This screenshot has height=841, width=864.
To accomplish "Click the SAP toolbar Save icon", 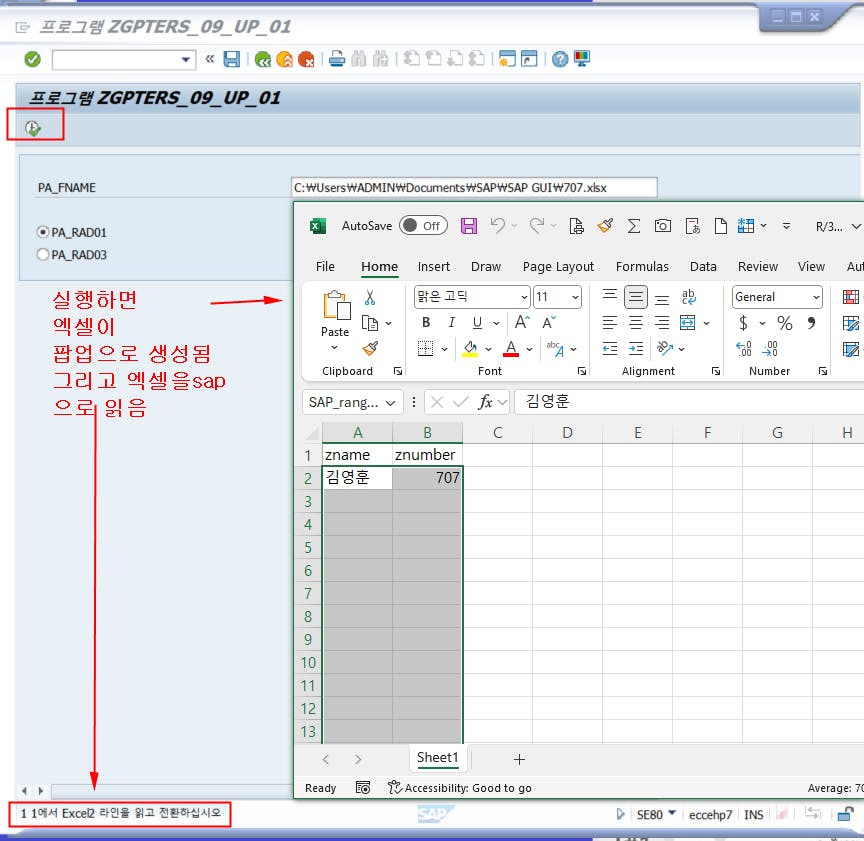I will click(231, 59).
